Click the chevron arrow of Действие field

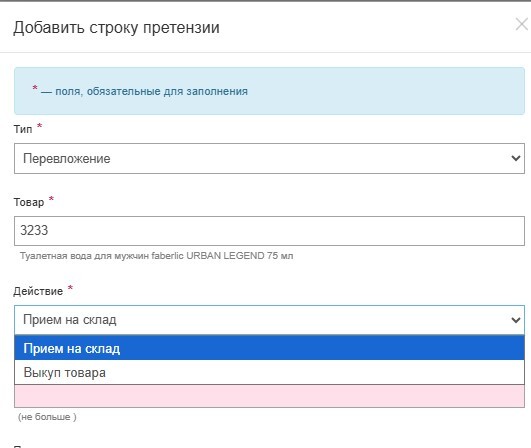click(x=516, y=320)
